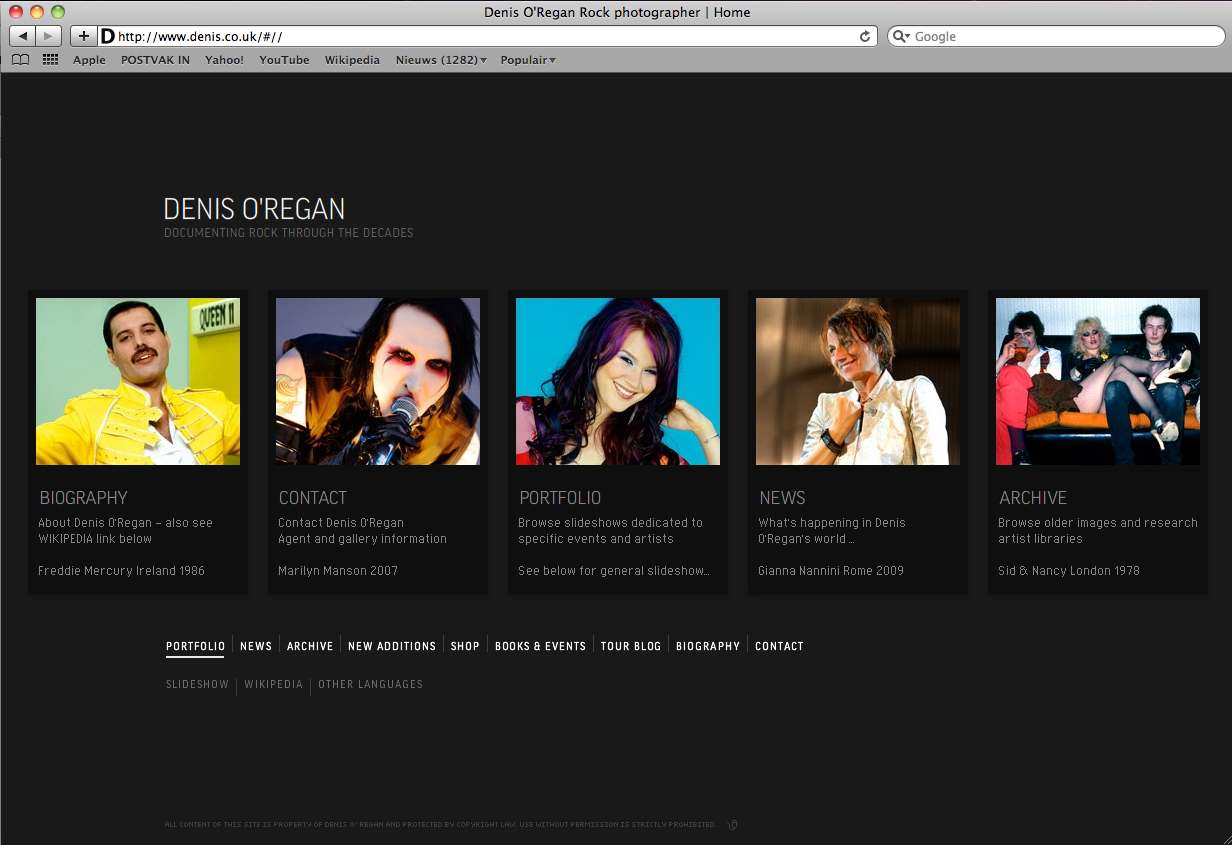Click 'Freddie Mercury Ireland 1986' caption

pyautogui.click(x=121, y=571)
